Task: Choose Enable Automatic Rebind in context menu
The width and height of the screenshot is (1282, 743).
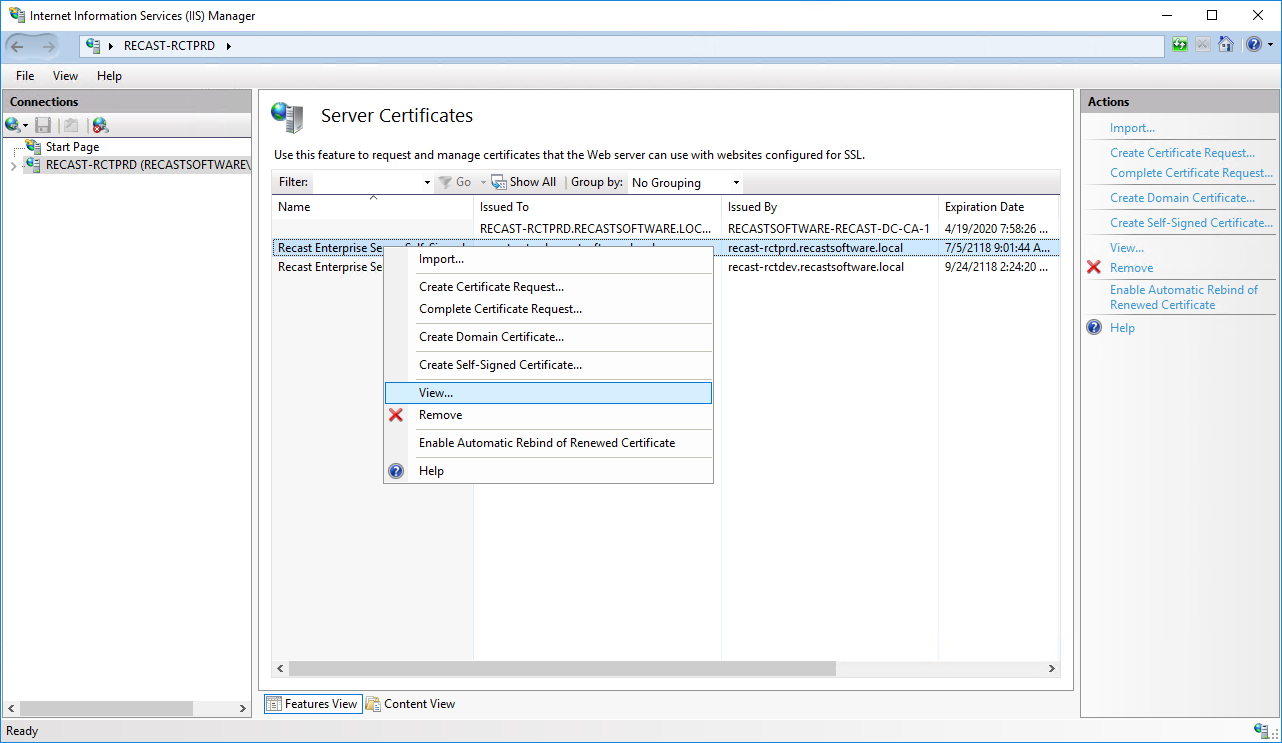Action: click(548, 443)
